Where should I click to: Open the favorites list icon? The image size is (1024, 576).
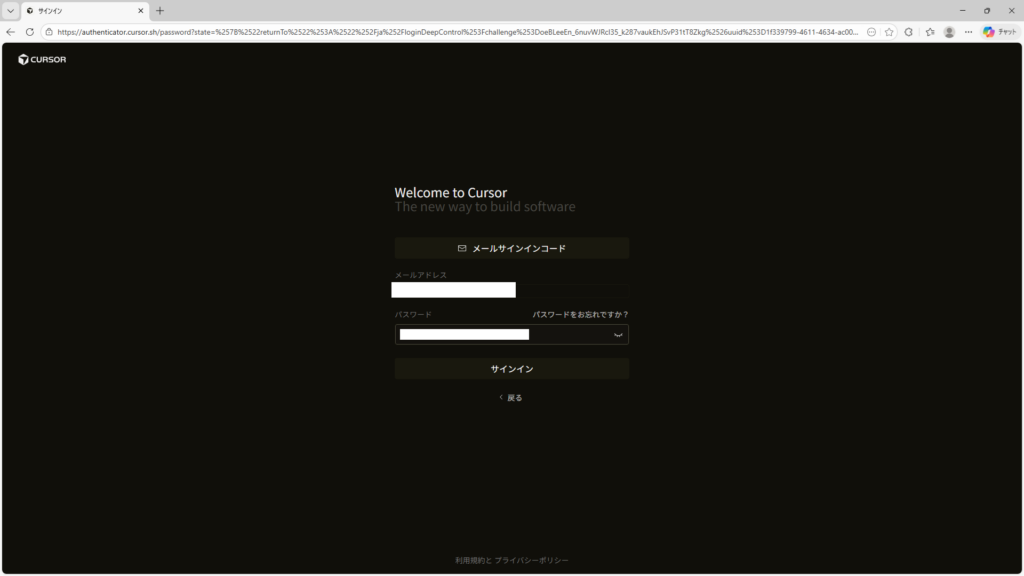click(x=929, y=32)
